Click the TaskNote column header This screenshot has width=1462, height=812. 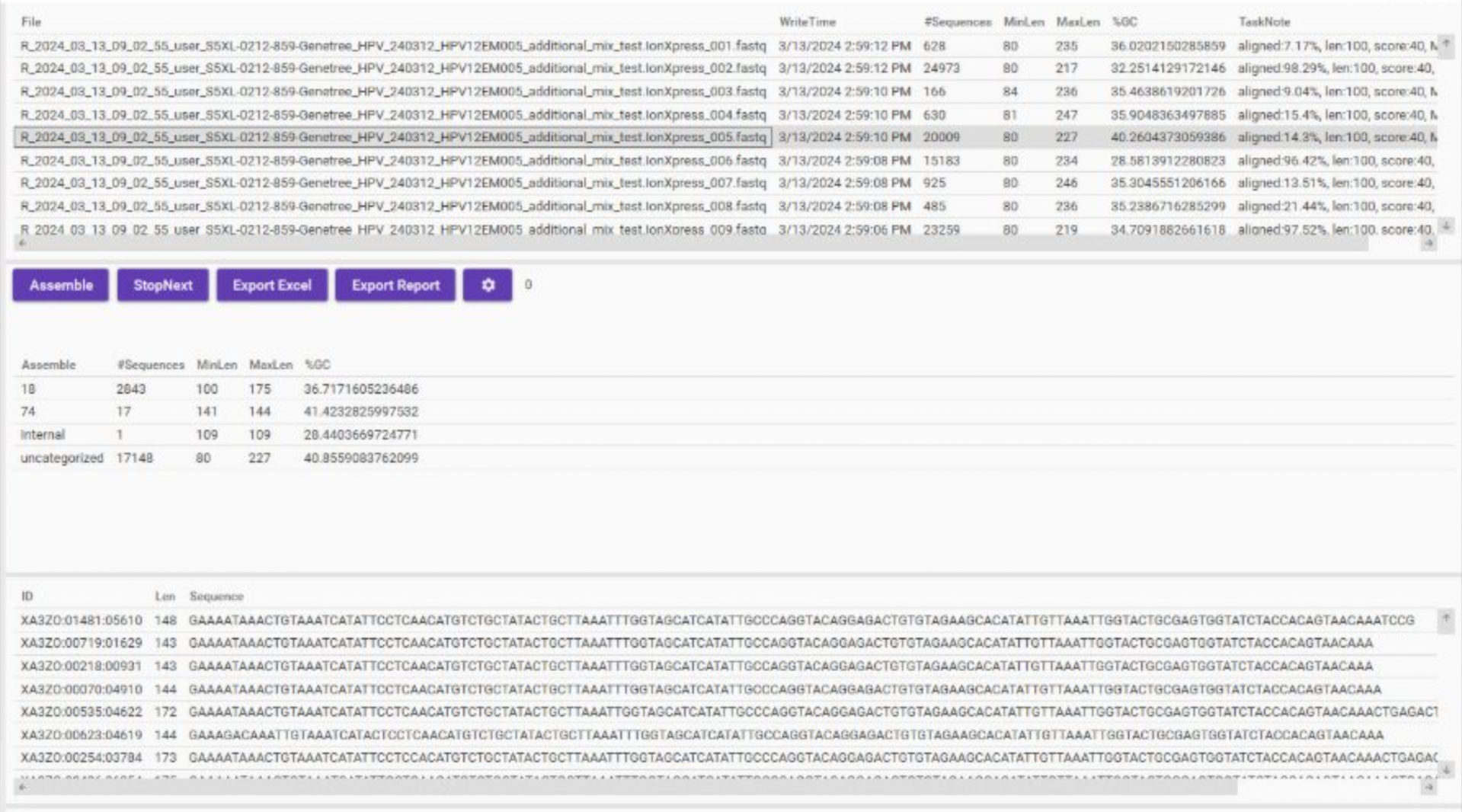click(x=1265, y=22)
